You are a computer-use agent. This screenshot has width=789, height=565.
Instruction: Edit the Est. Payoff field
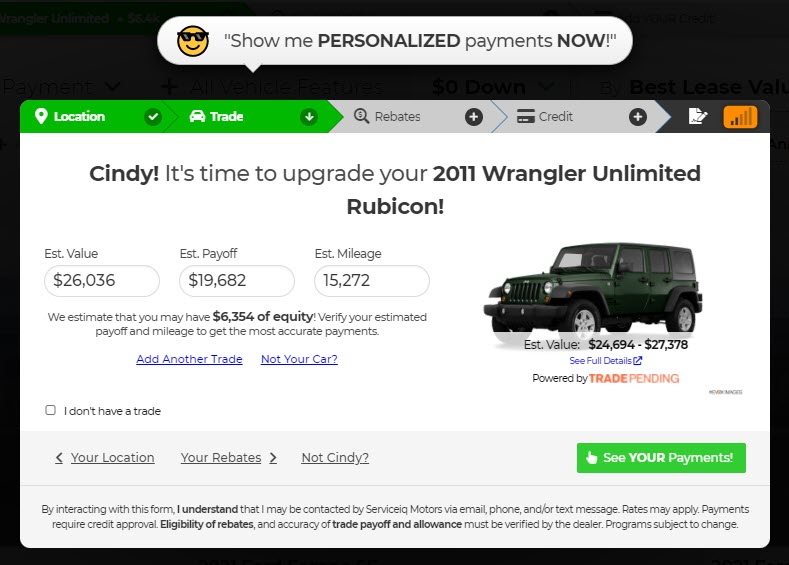coord(236,281)
